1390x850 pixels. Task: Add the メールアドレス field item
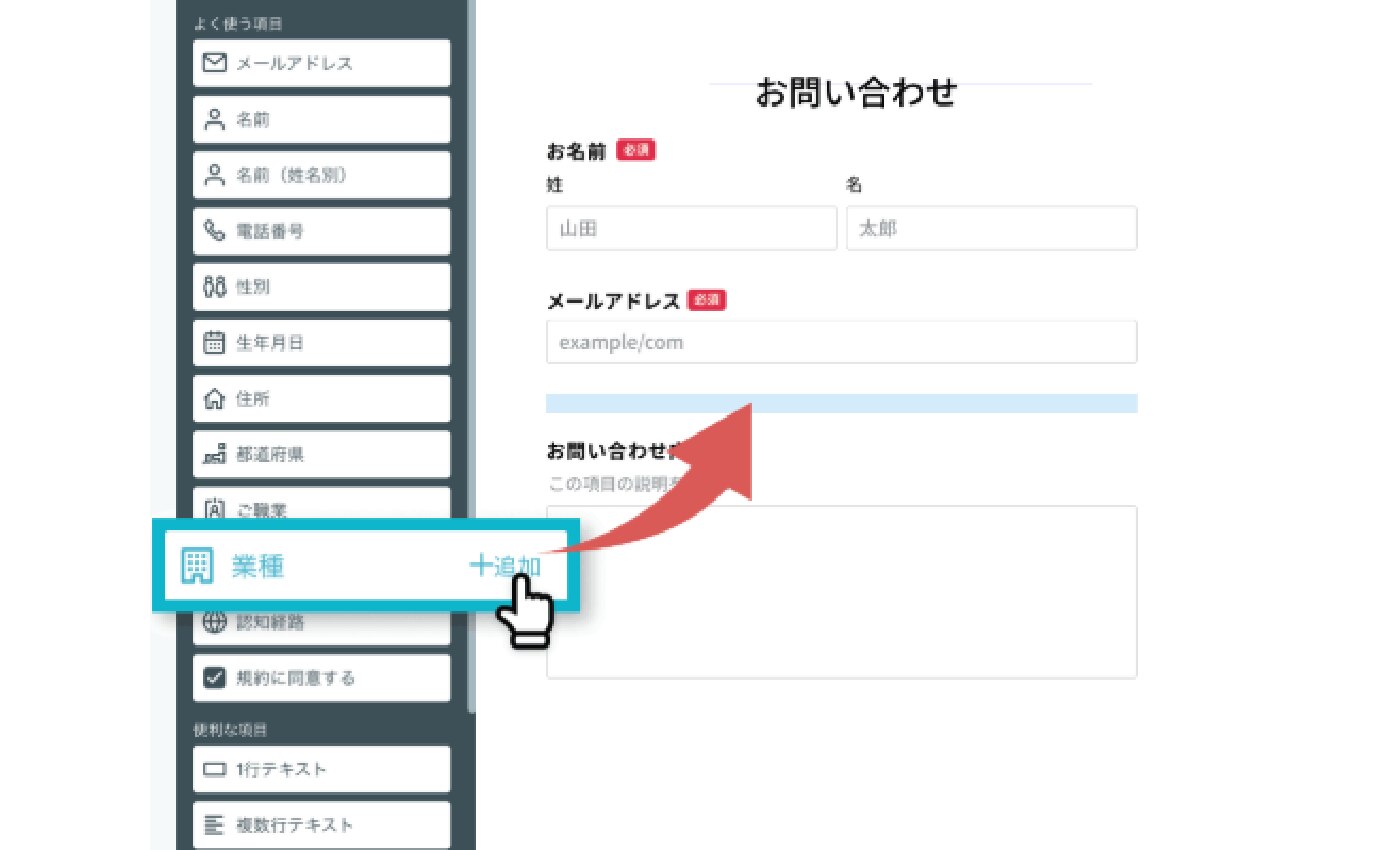pos(321,63)
